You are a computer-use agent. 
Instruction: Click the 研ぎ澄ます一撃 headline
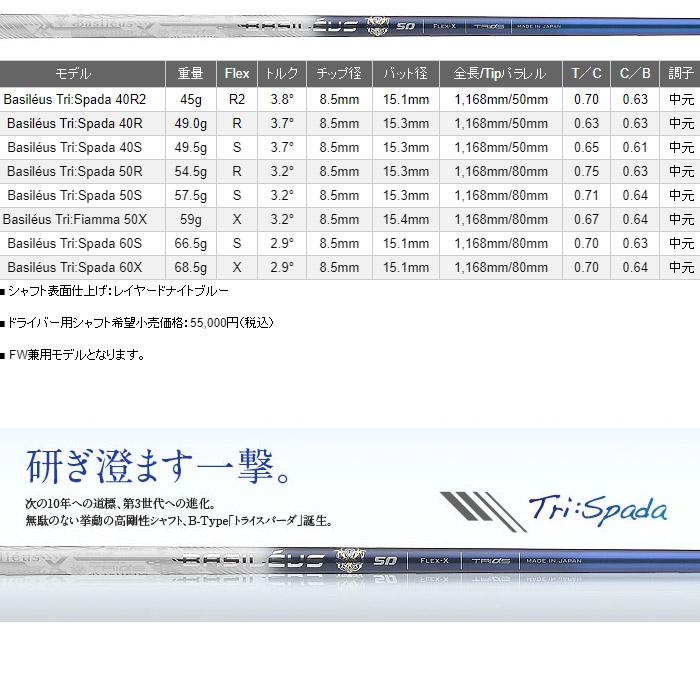pyautogui.click(x=159, y=467)
